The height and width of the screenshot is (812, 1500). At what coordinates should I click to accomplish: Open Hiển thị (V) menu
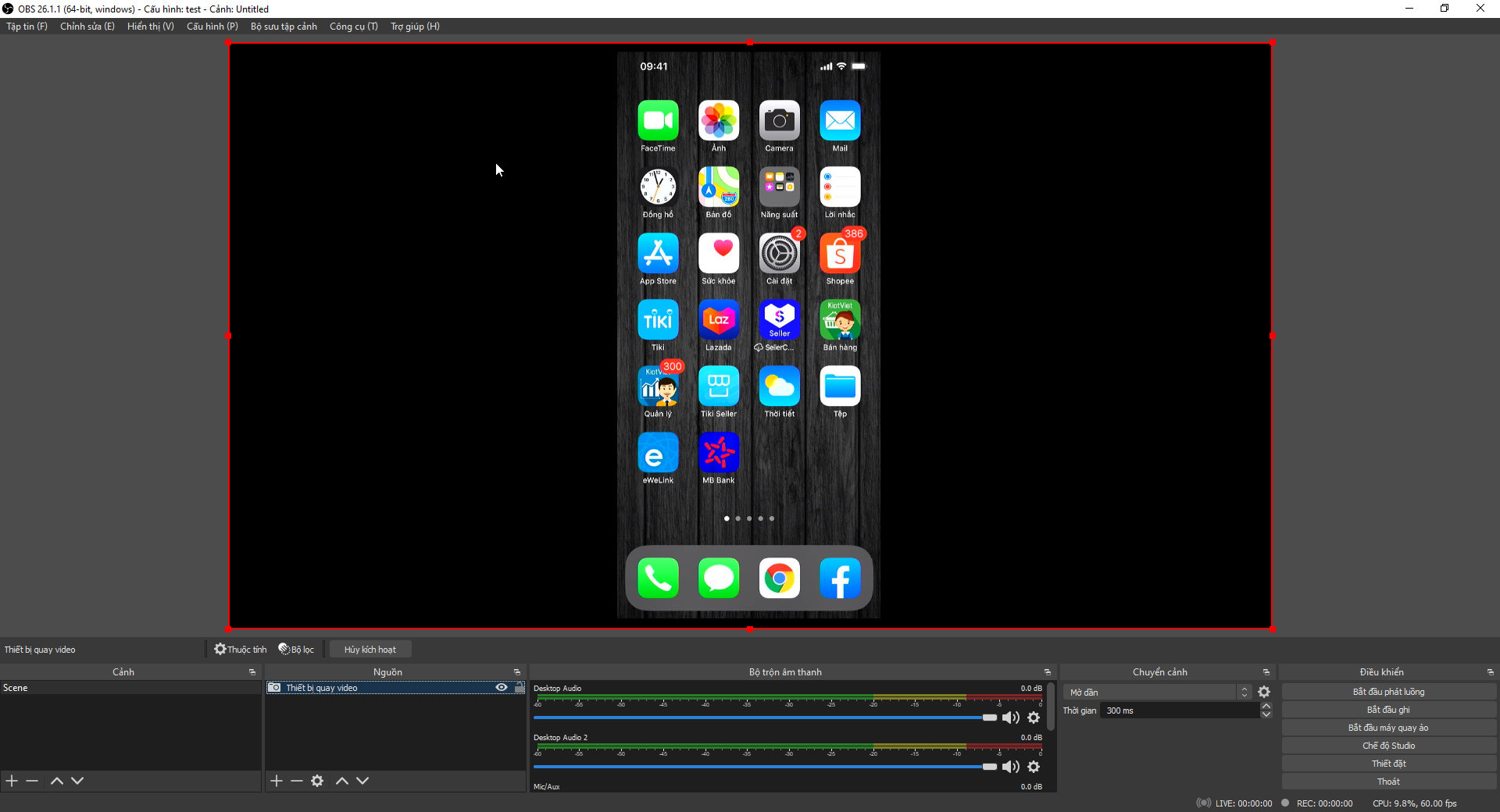pos(151,26)
